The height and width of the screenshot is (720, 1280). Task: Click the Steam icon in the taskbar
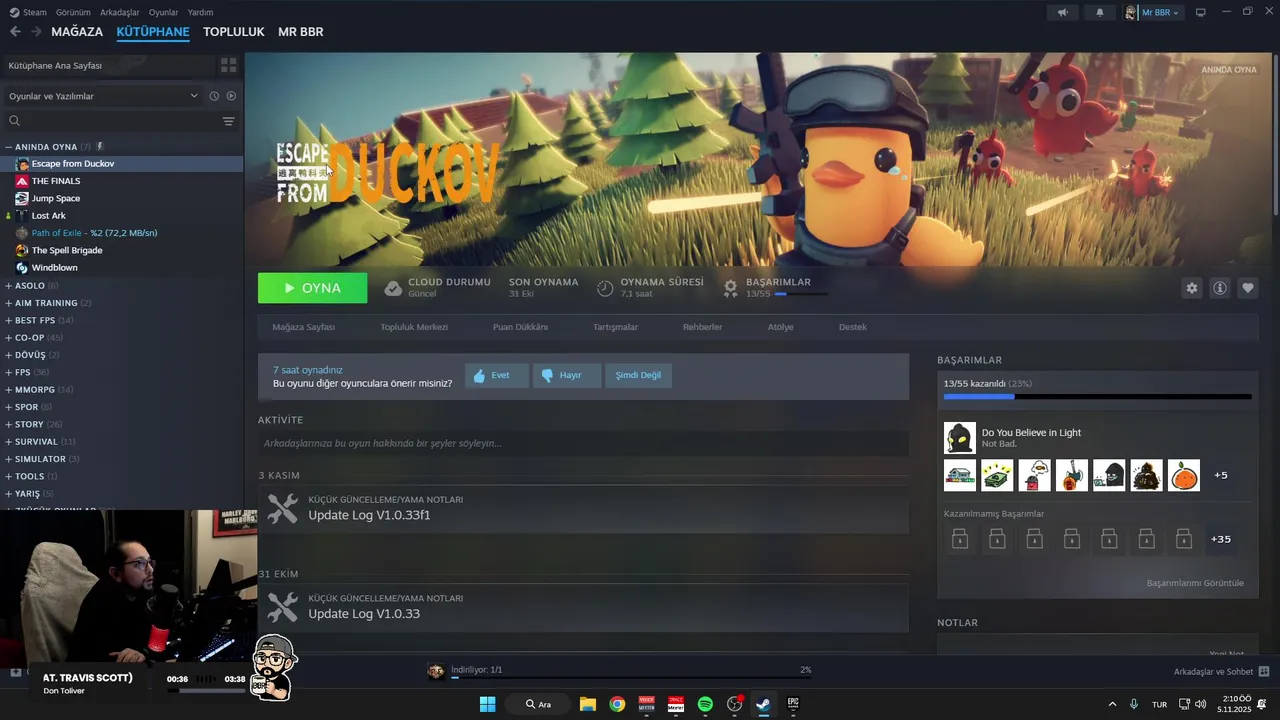coord(763,704)
